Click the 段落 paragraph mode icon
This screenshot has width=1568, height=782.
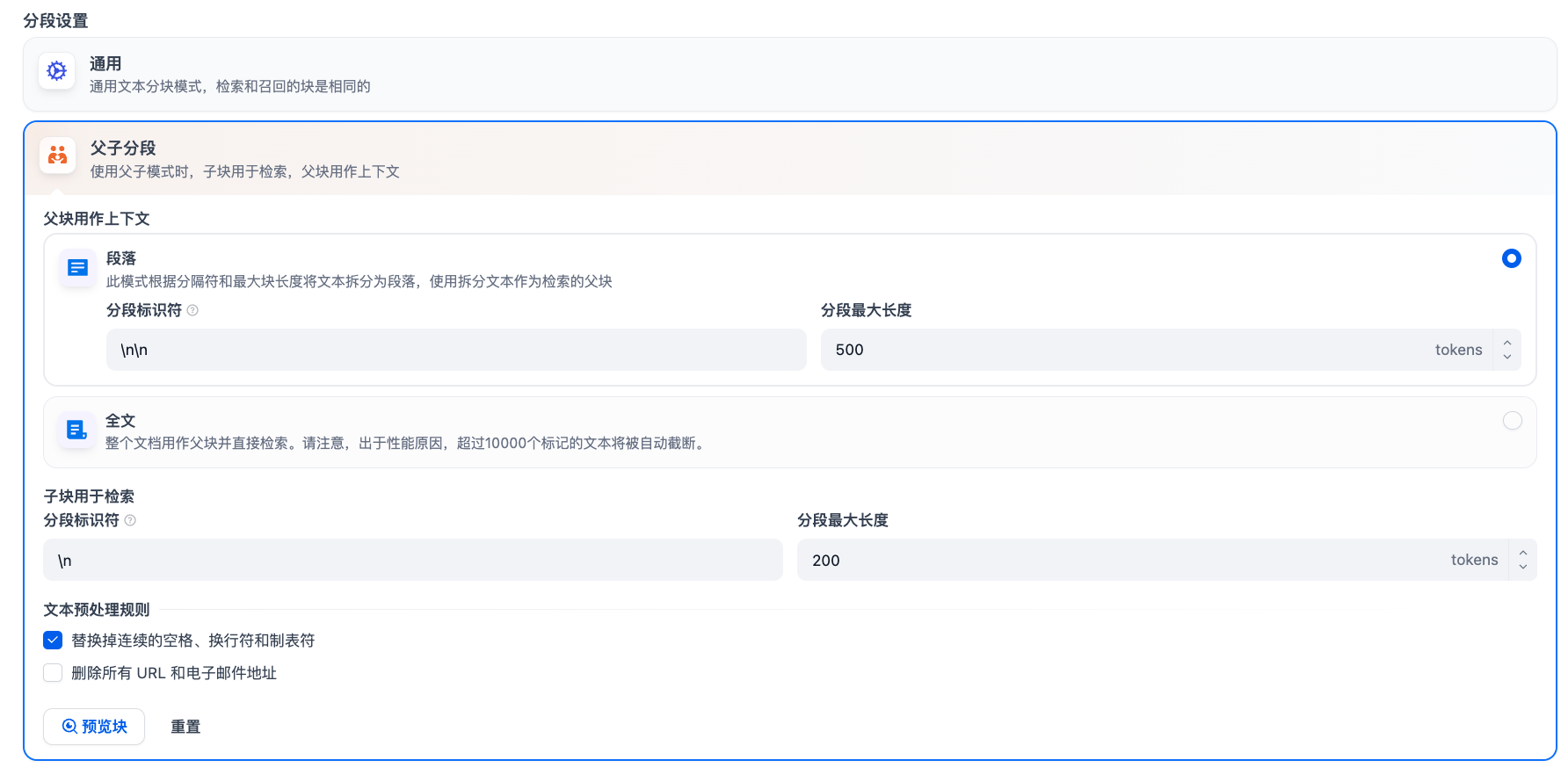tap(77, 267)
